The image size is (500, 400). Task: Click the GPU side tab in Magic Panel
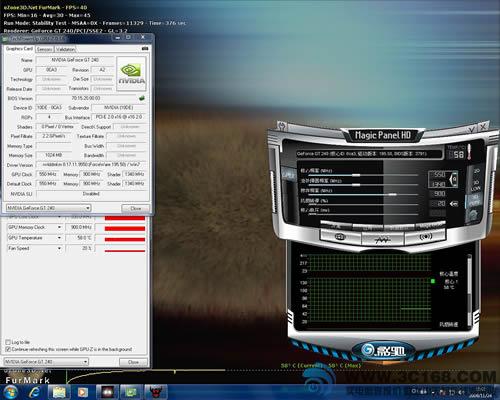coord(288,175)
